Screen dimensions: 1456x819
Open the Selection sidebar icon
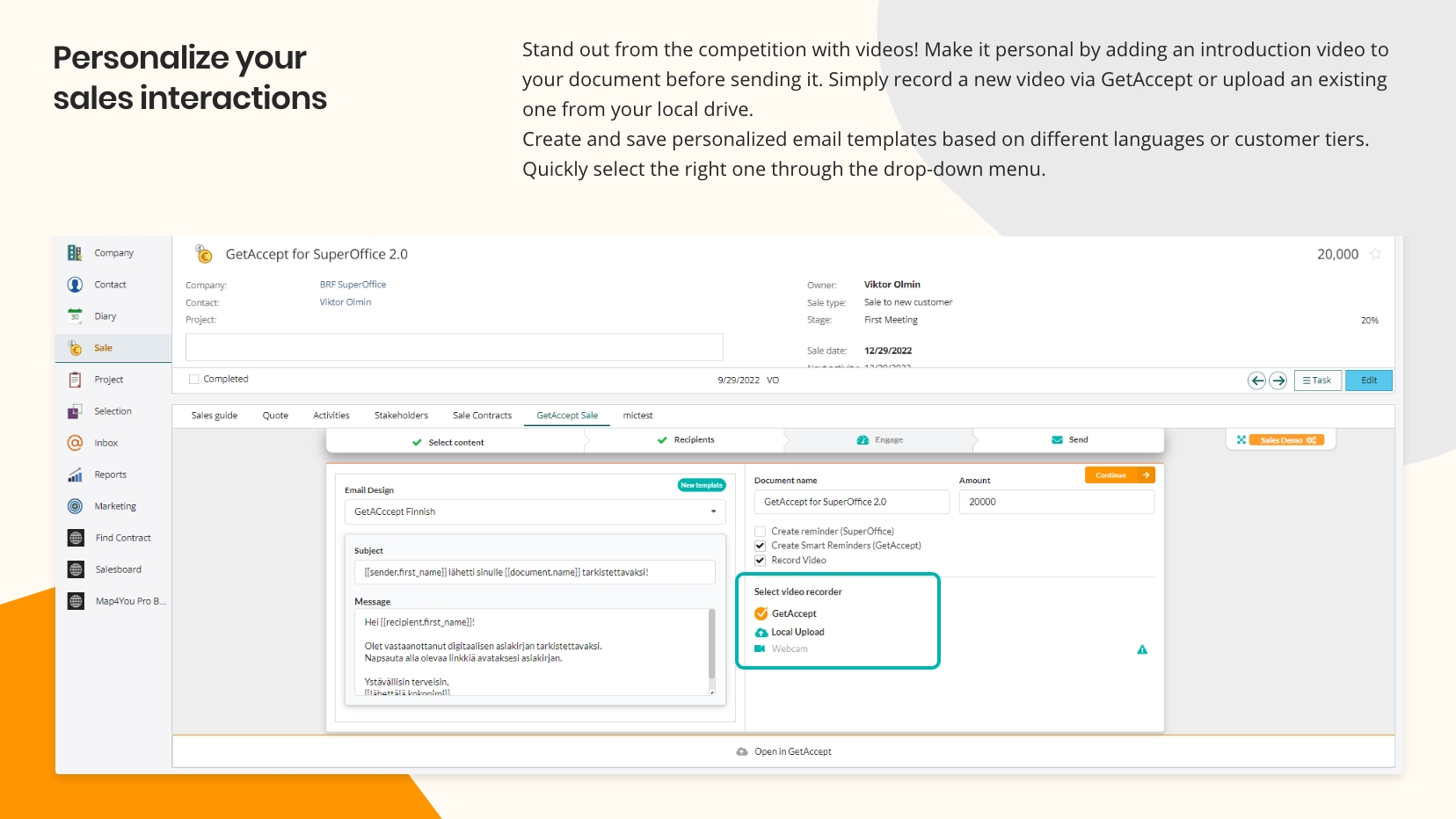point(75,411)
